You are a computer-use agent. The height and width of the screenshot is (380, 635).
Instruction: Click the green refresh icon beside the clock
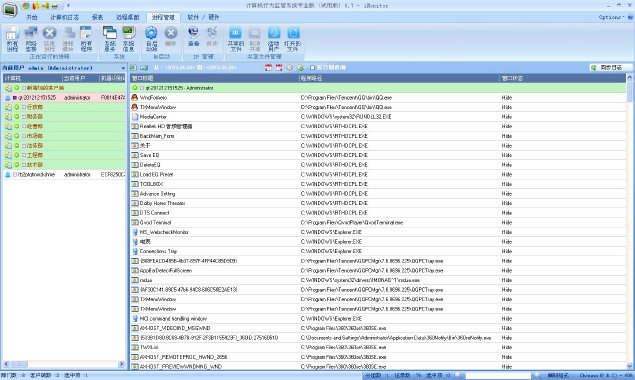click(300, 68)
